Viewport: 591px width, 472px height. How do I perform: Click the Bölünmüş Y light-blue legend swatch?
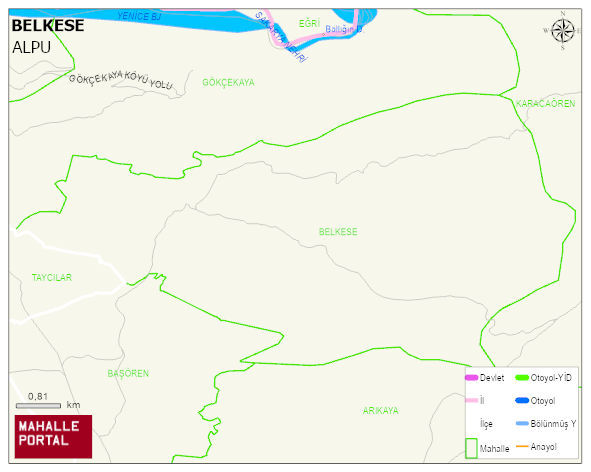point(522,423)
